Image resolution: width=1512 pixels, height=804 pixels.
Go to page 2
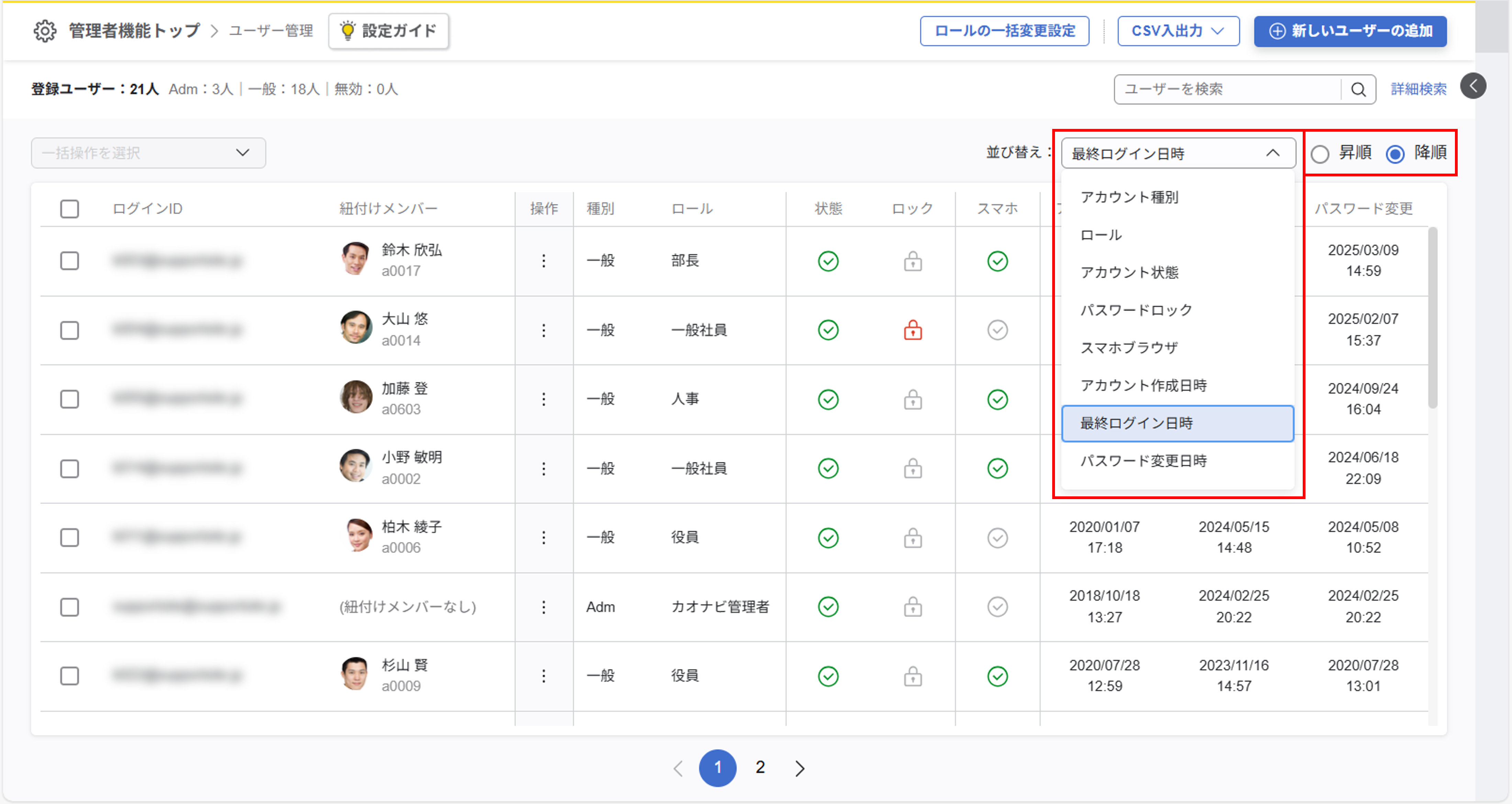(760, 768)
